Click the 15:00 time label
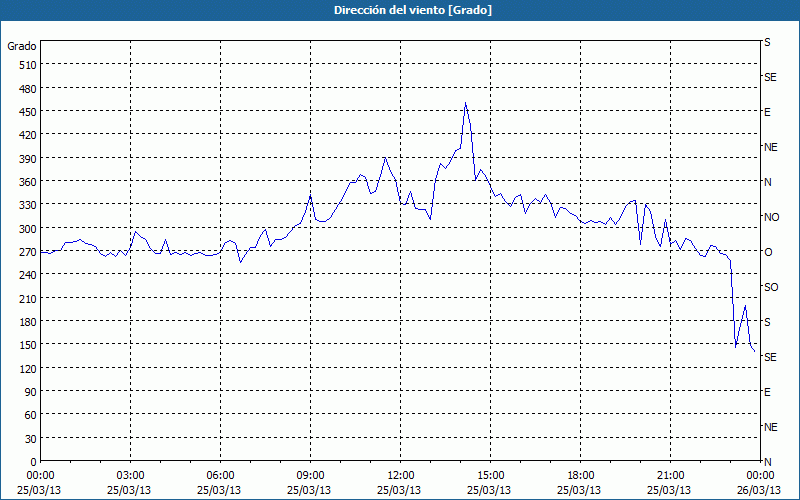The image size is (800, 500). pyautogui.click(x=490, y=476)
